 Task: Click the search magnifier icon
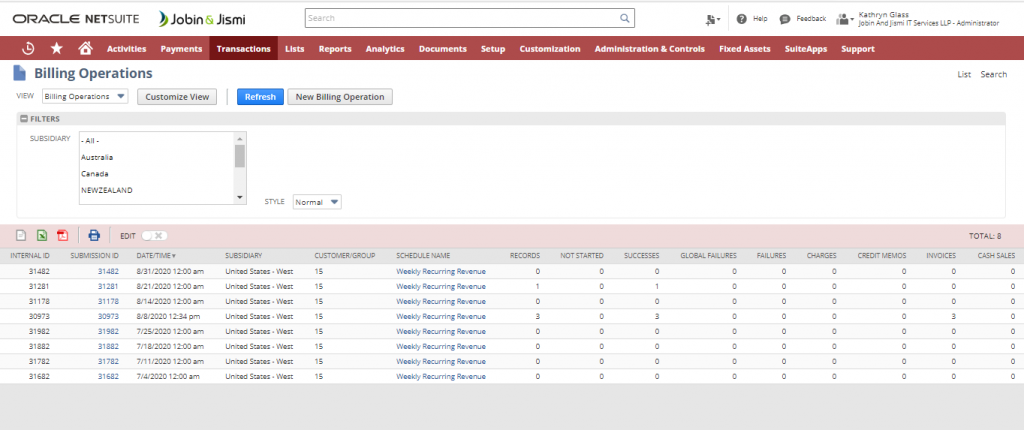pyautogui.click(x=625, y=18)
